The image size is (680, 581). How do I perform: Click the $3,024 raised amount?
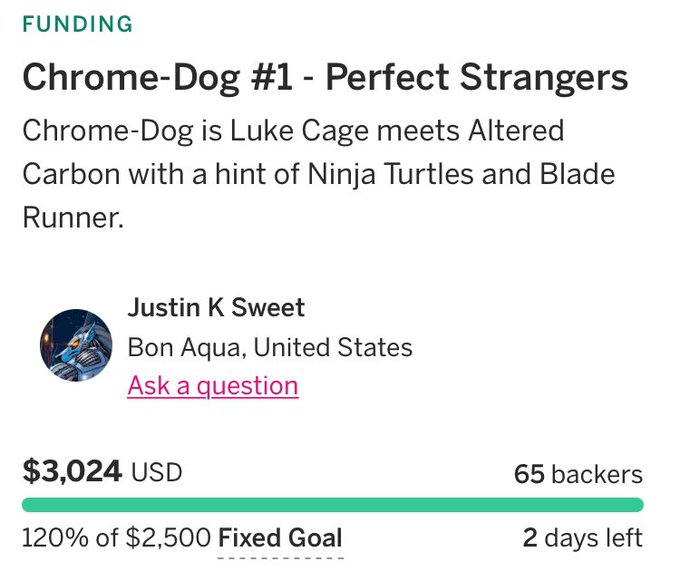point(72,471)
